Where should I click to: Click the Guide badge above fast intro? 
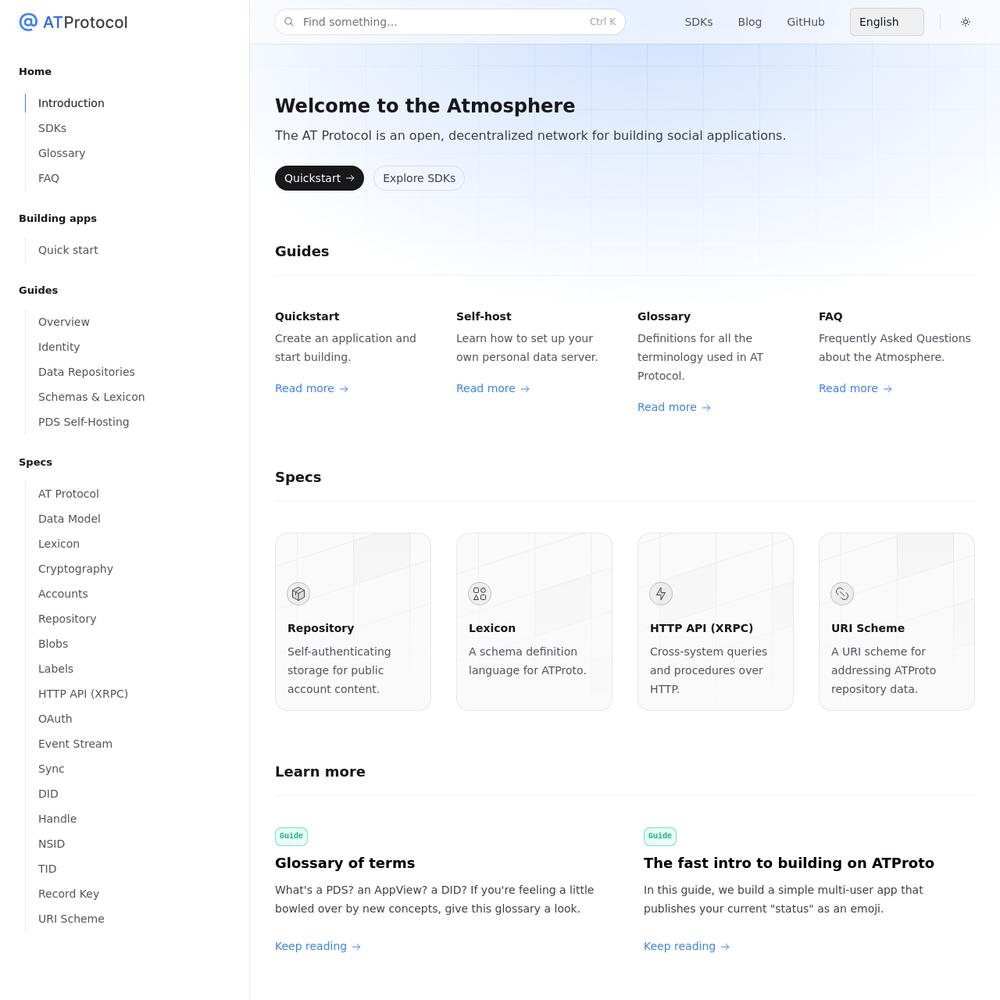coord(660,836)
